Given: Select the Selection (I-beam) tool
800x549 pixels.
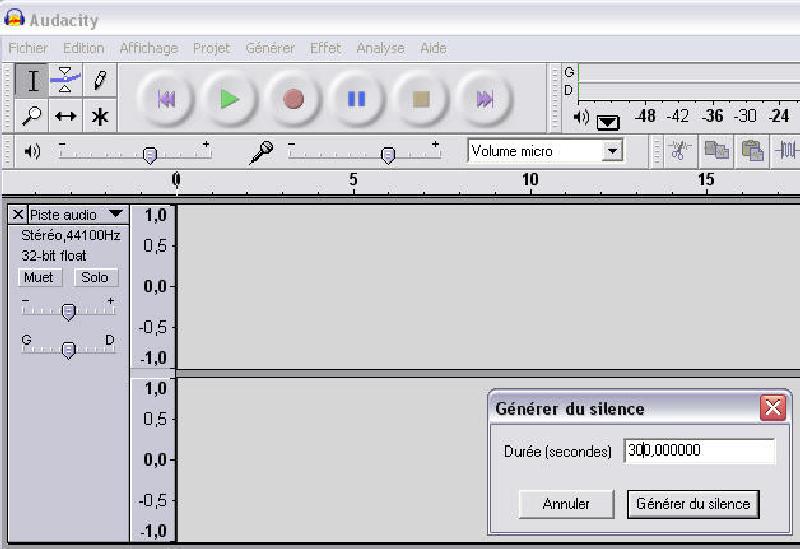Looking at the screenshot, I should 32,80.
